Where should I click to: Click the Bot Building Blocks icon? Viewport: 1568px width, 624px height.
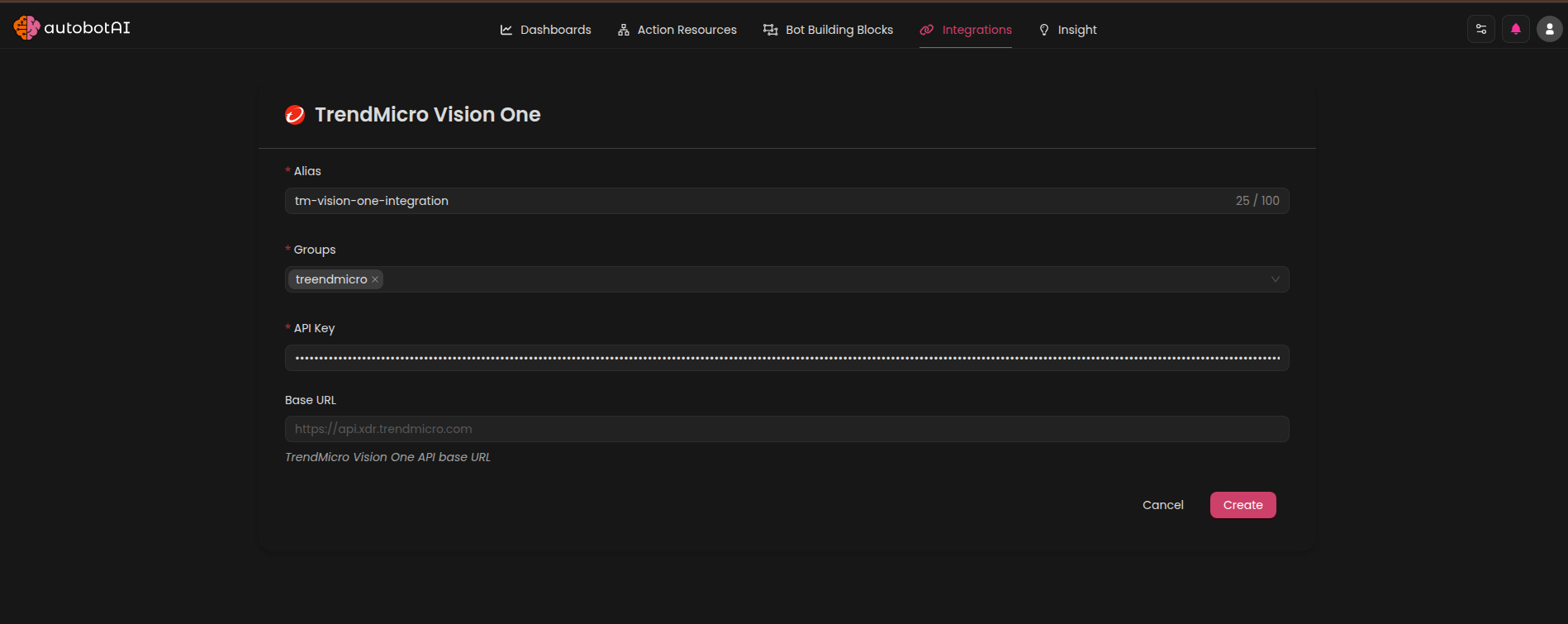tap(771, 30)
